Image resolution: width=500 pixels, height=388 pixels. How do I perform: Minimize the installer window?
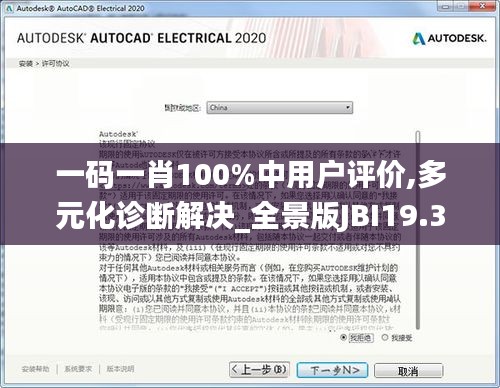tap(446, 6)
